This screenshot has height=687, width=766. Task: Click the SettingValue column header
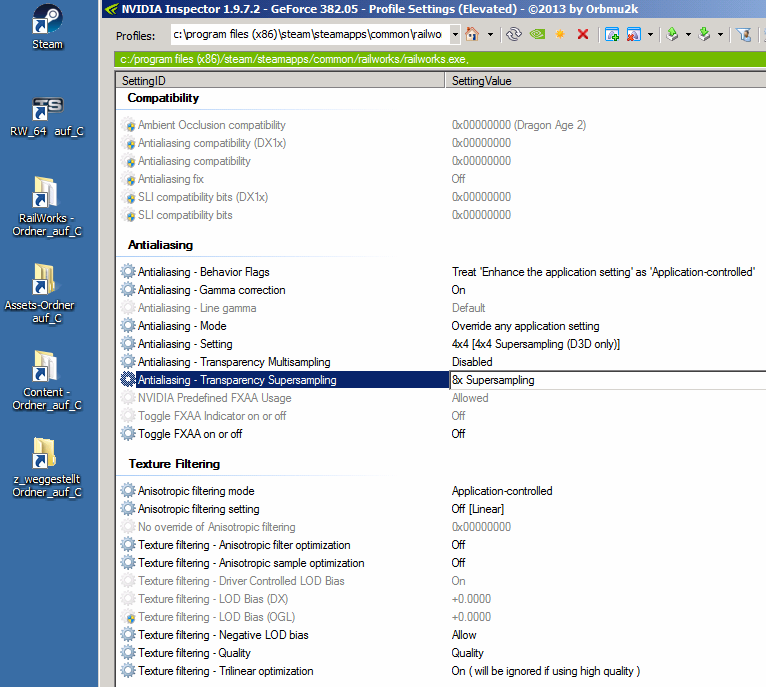tap(606, 81)
